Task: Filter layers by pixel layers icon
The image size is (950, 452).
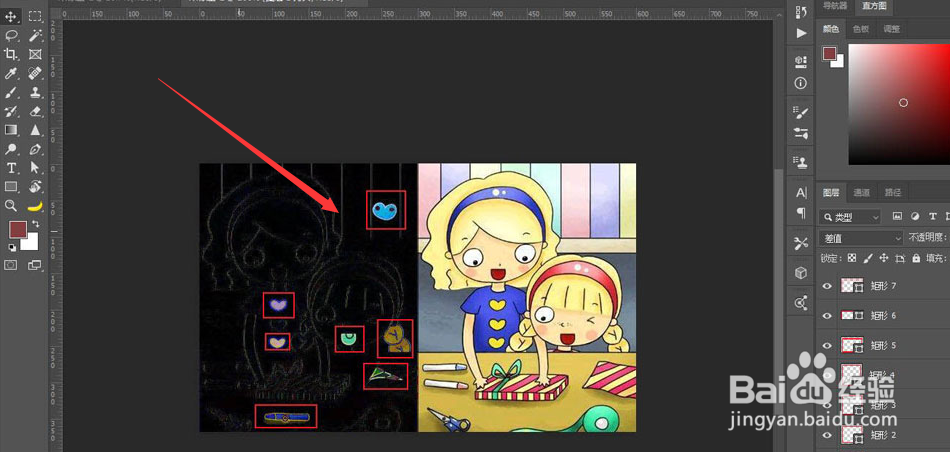Action: [897, 216]
